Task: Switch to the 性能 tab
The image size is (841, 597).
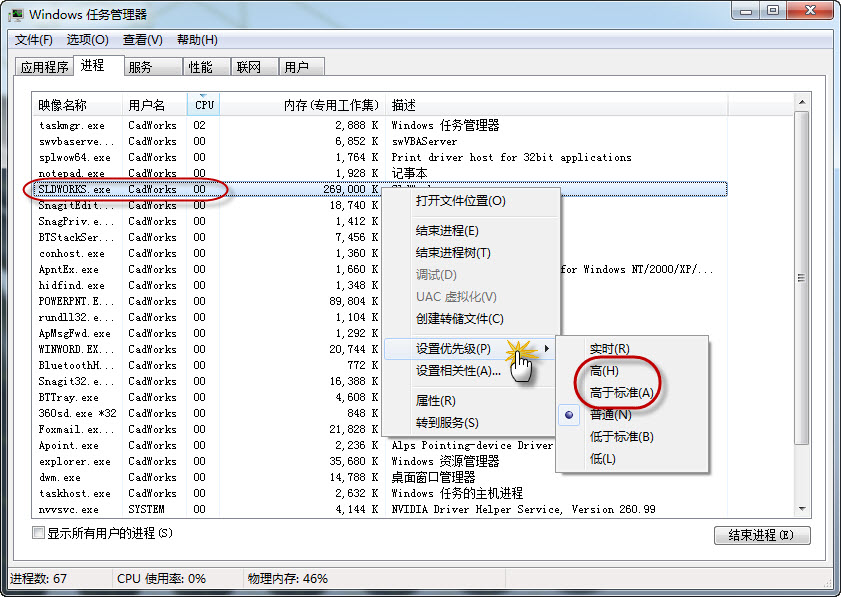Action: point(207,67)
